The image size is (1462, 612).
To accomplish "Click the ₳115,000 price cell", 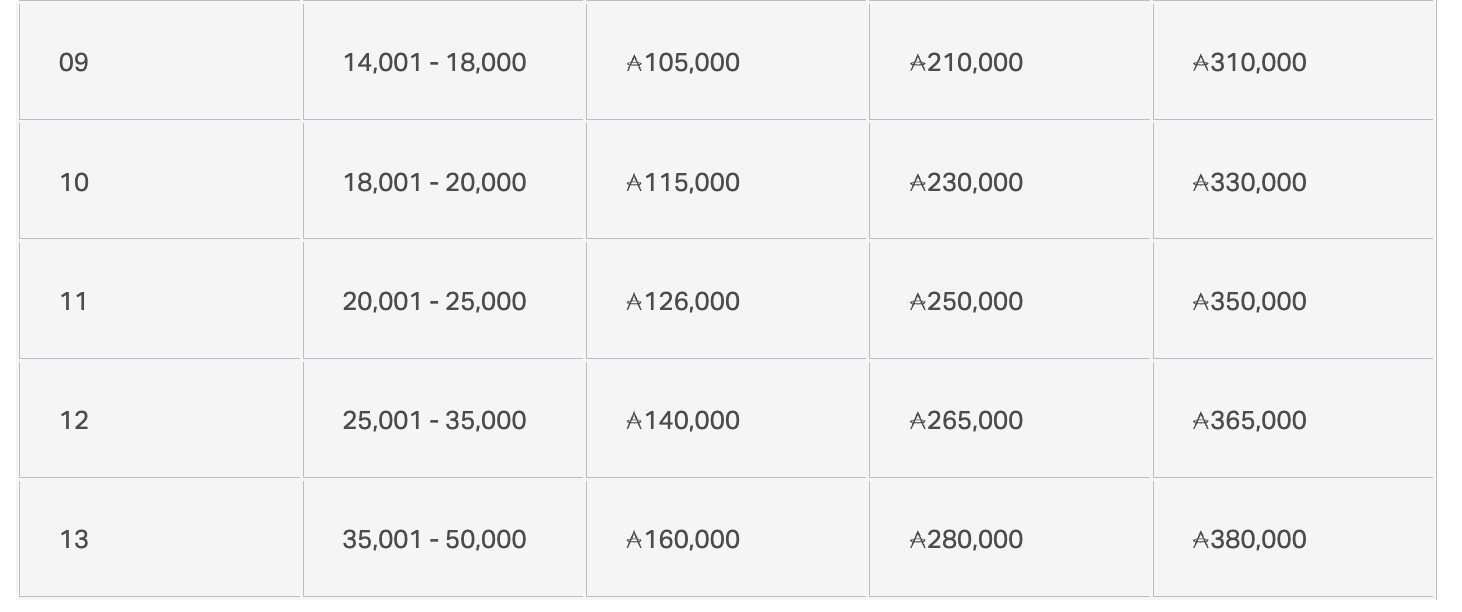I will [683, 182].
